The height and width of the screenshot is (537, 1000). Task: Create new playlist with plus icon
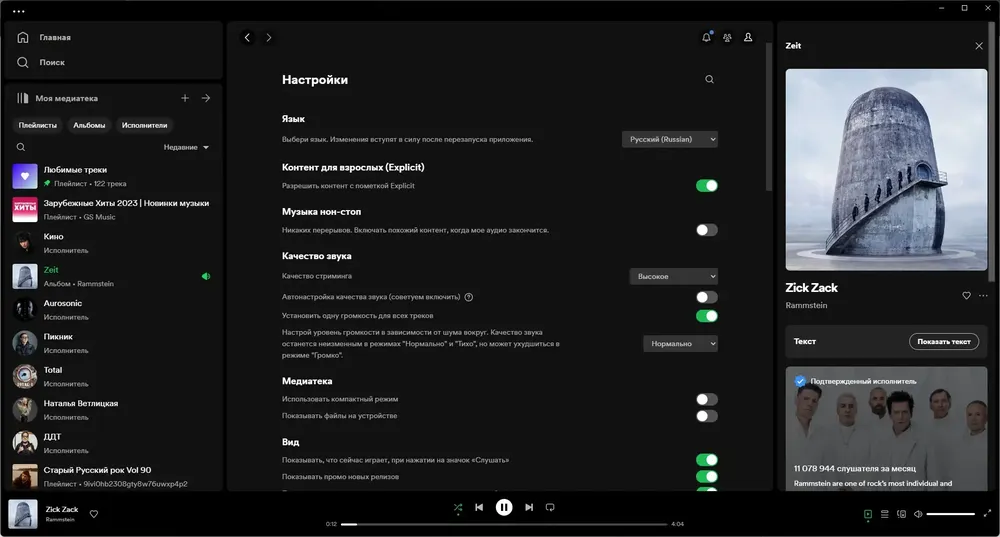click(185, 98)
